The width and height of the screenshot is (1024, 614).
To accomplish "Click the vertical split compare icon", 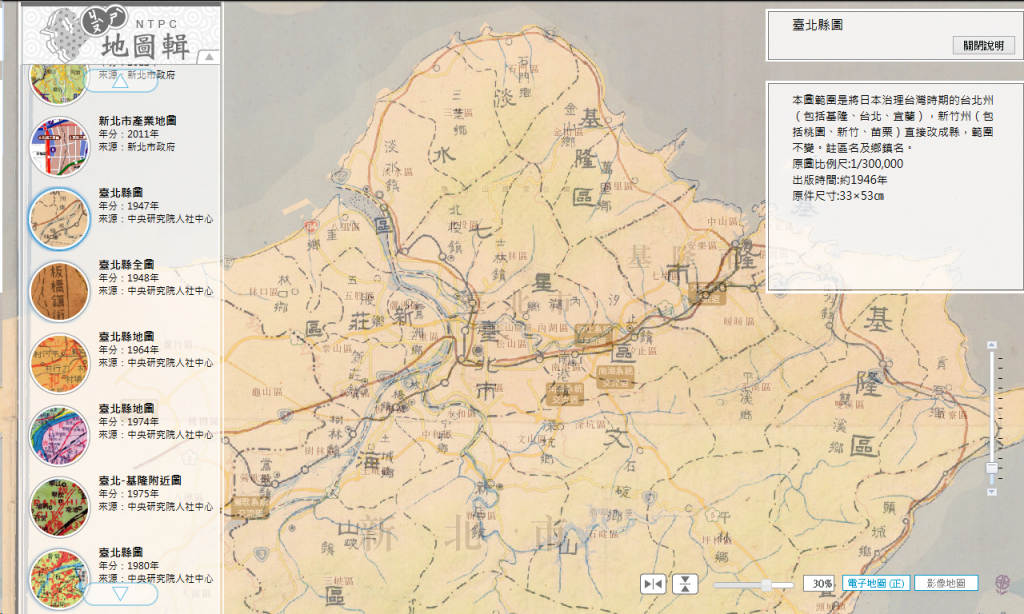I will point(685,583).
